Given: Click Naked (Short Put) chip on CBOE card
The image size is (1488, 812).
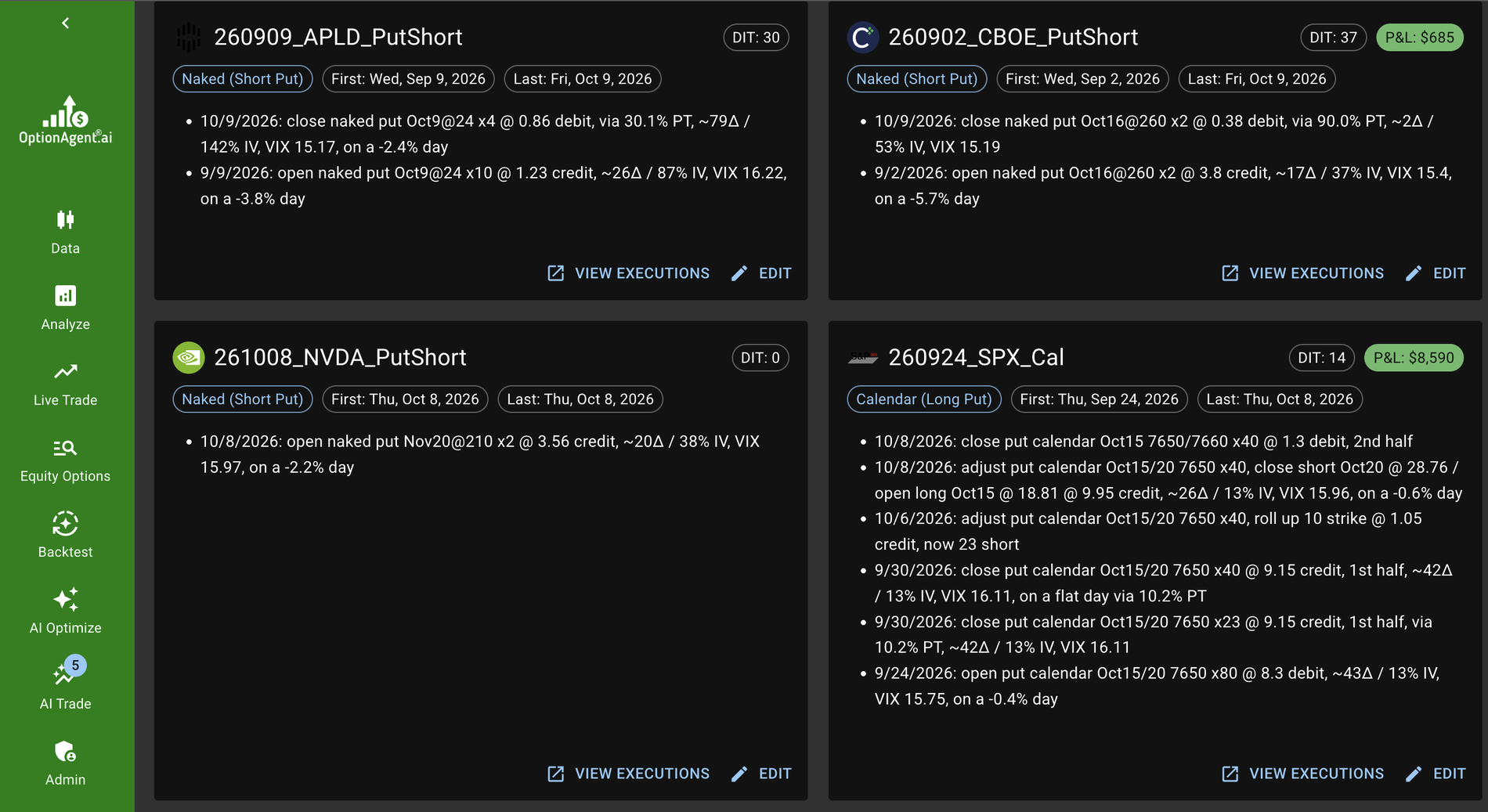Looking at the screenshot, I should (917, 79).
